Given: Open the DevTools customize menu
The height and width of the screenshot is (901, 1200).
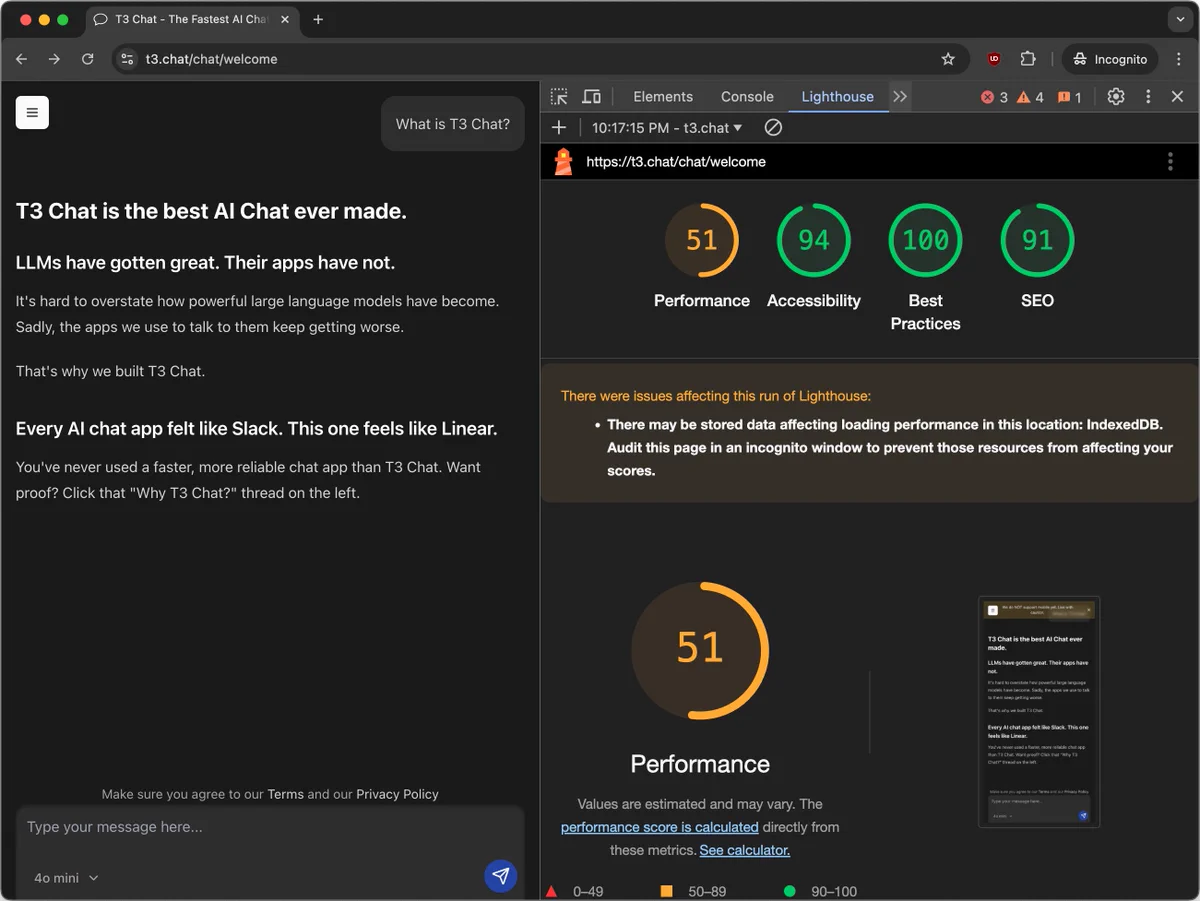Looking at the screenshot, I should click(1148, 97).
